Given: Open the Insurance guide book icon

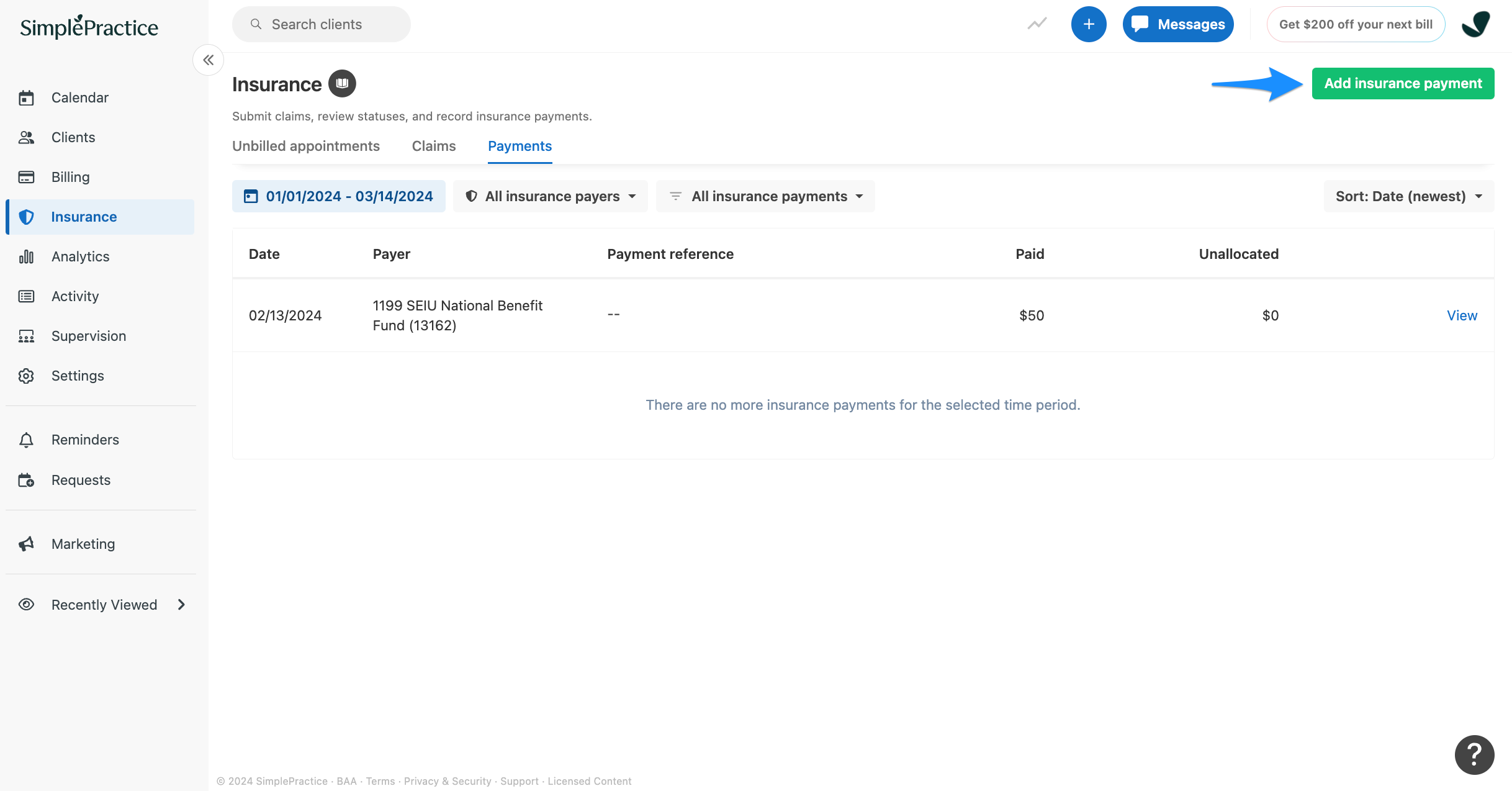Looking at the screenshot, I should (x=342, y=83).
